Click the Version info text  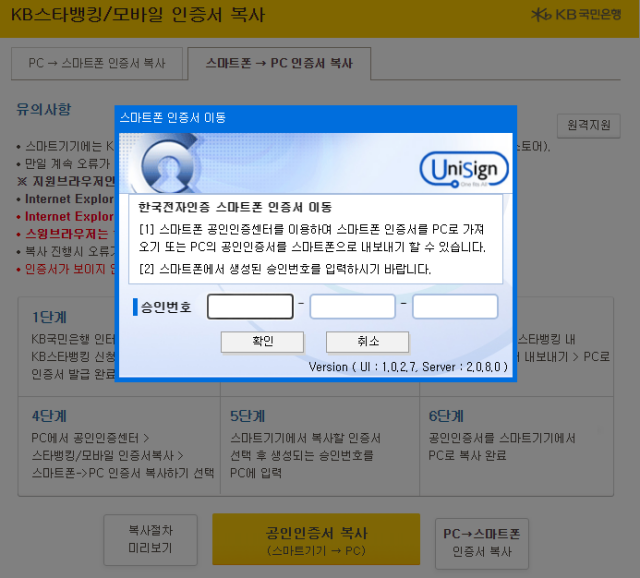pyautogui.click(x=408, y=367)
